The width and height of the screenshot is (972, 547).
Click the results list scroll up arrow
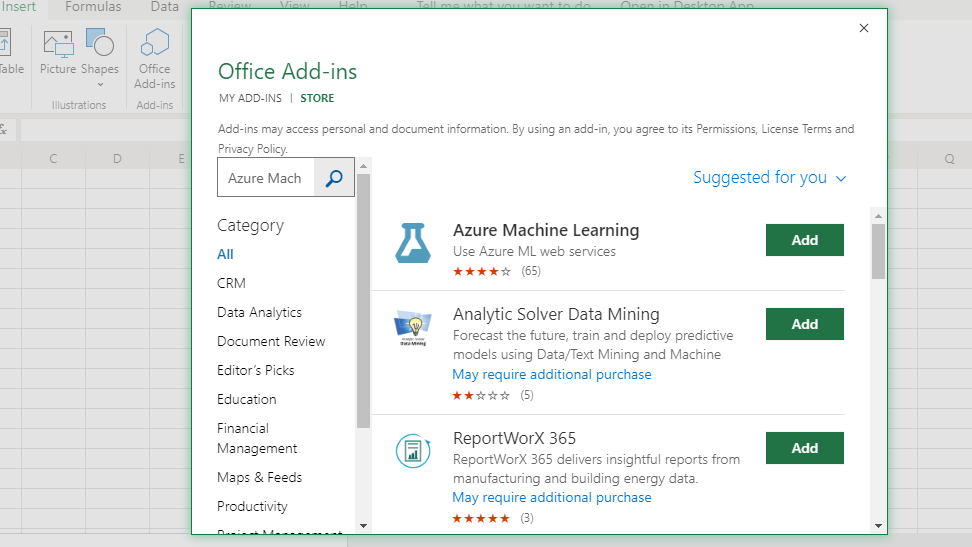tap(878, 215)
